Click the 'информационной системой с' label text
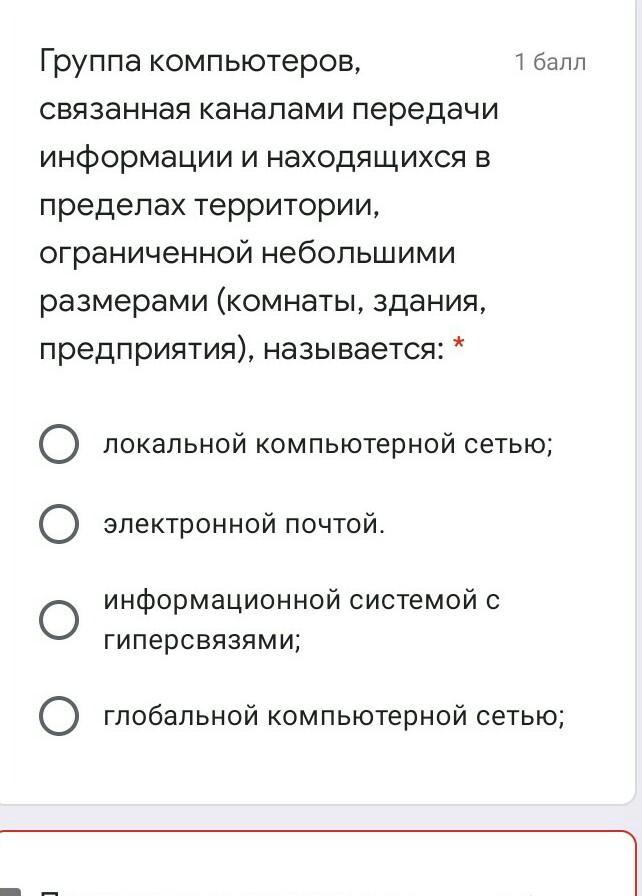The width and height of the screenshot is (642, 896). pyautogui.click(x=301, y=601)
